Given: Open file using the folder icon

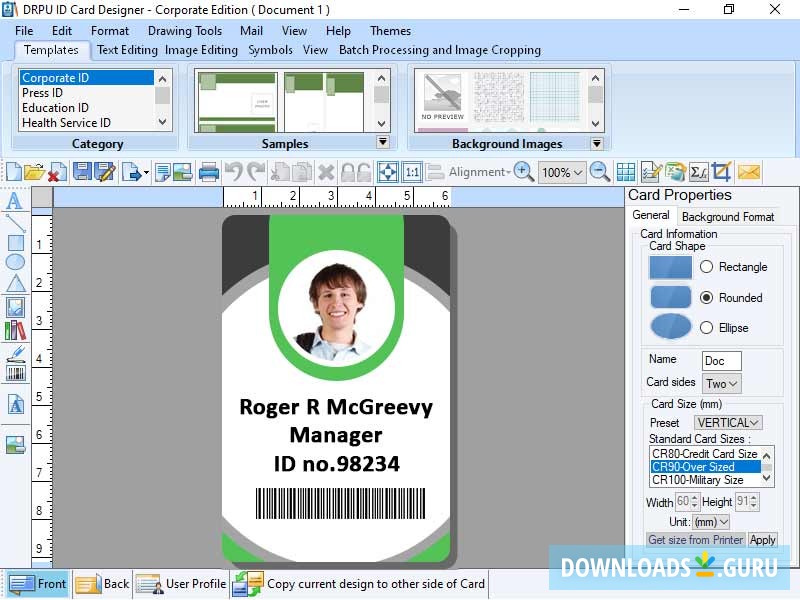Looking at the screenshot, I should pyautogui.click(x=35, y=172).
